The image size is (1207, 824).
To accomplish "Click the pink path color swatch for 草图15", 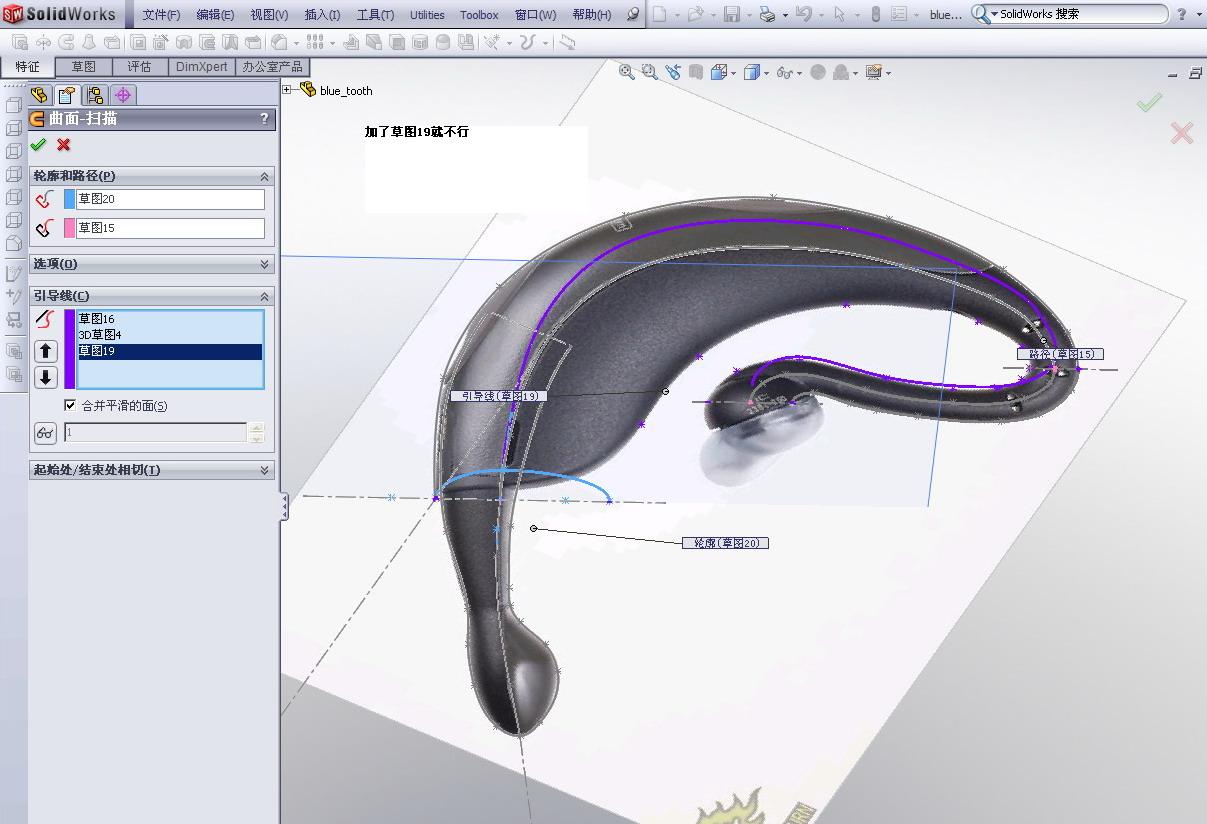I will (70, 228).
